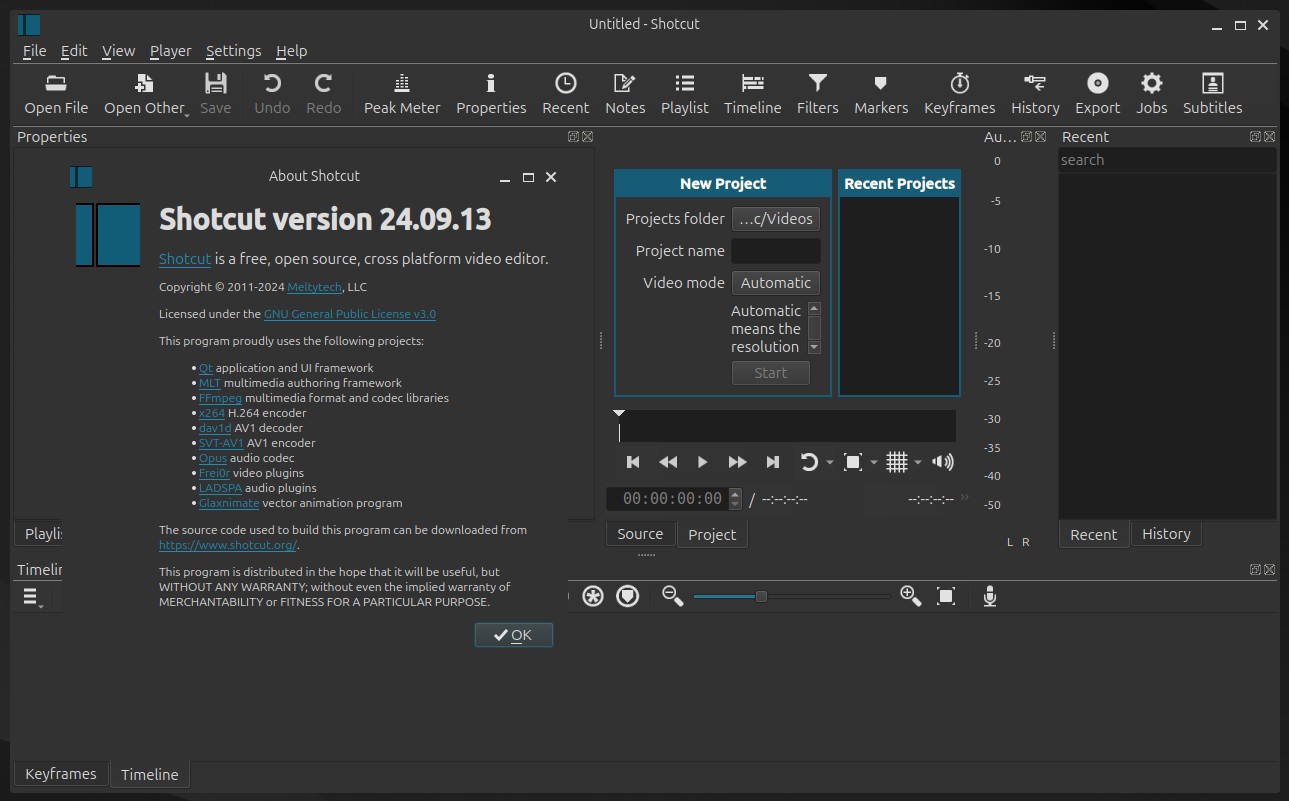
Task: Toggle ripple all tracks in timeline
Action: tap(593, 597)
